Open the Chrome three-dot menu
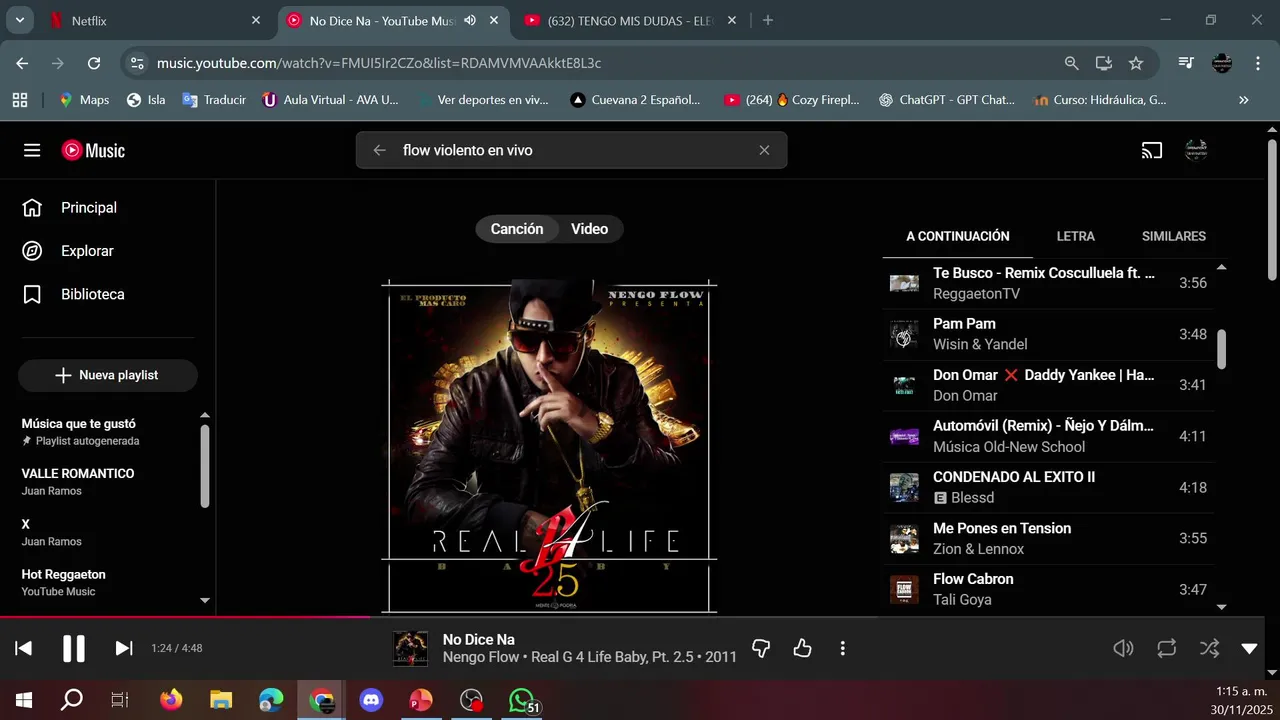Image resolution: width=1280 pixels, height=720 pixels. 1257,63
